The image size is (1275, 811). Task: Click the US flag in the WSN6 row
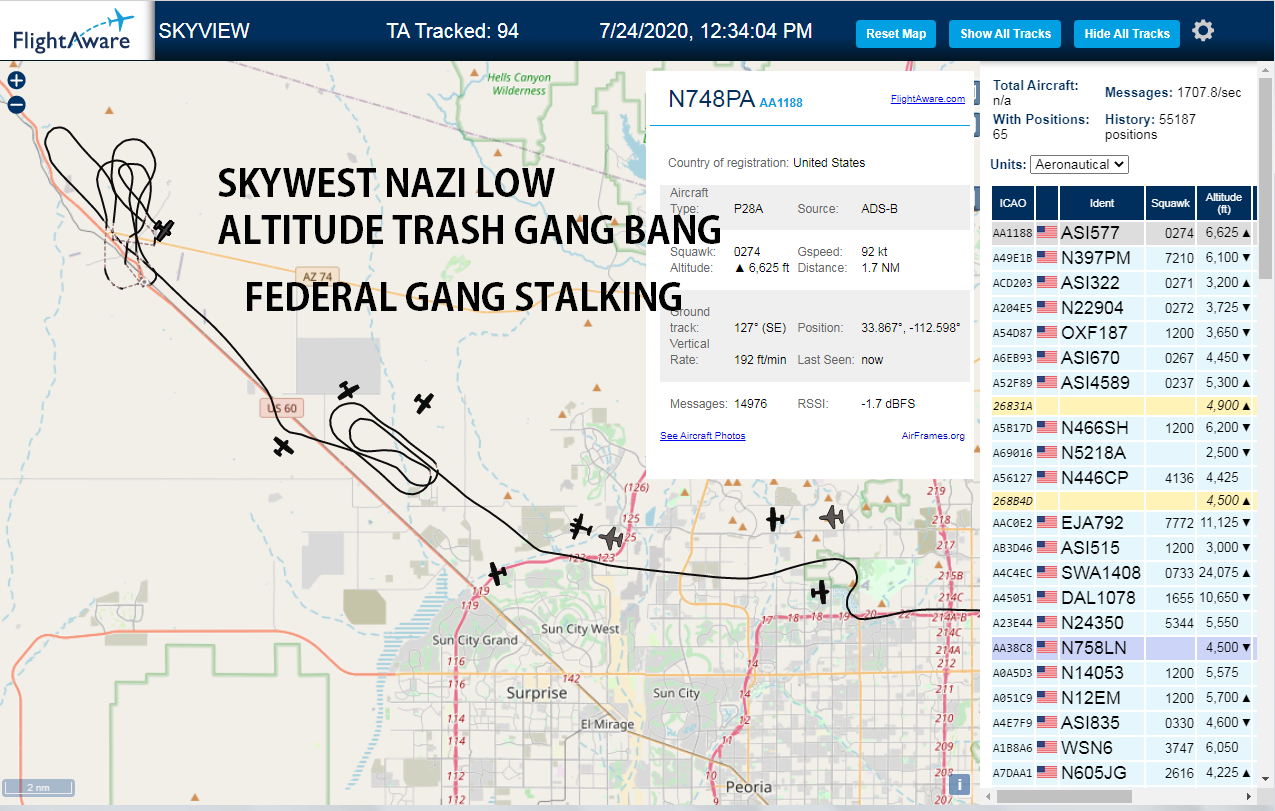[1047, 748]
